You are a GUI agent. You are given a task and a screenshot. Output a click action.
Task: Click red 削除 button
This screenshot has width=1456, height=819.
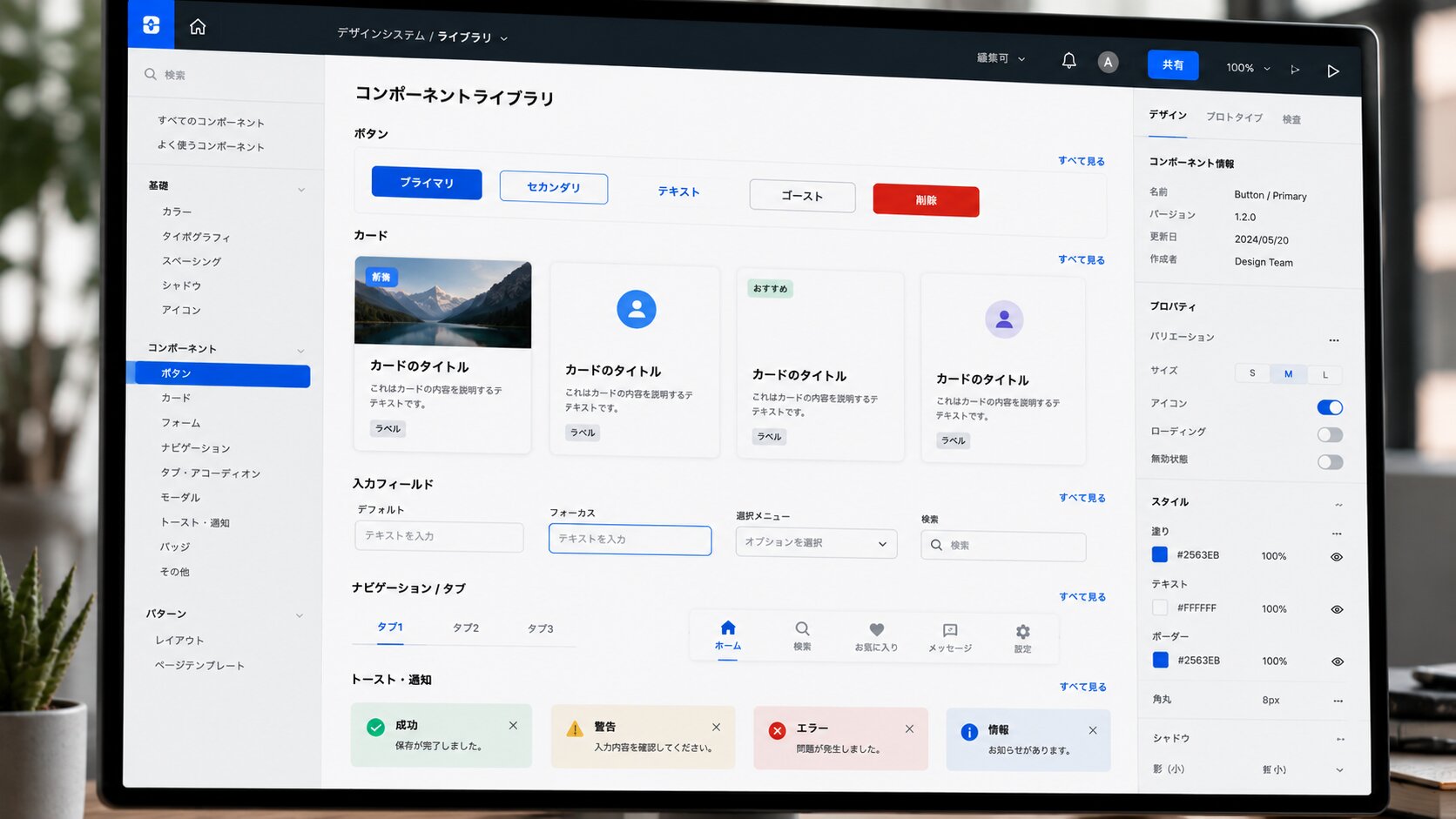(927, 200)
